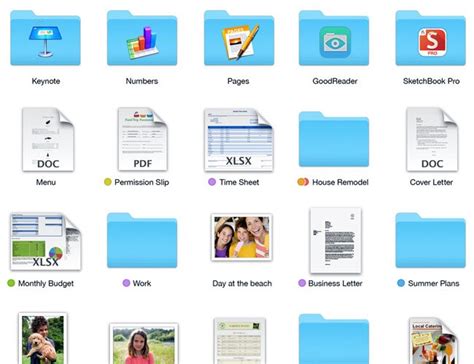Open the Keynote folder icon

(45, 38)
